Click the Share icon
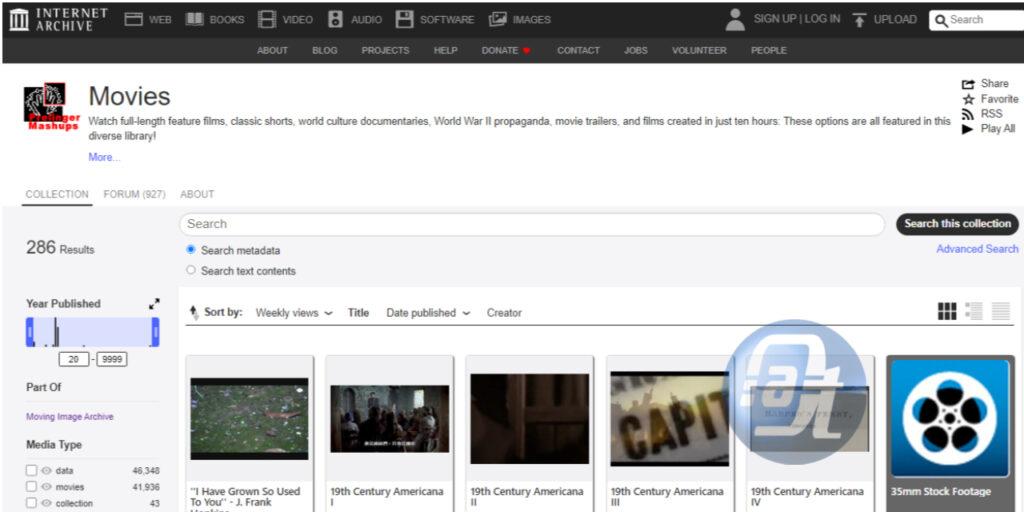This screenshot has width=1024, height=512. click(x=968, y=84)
